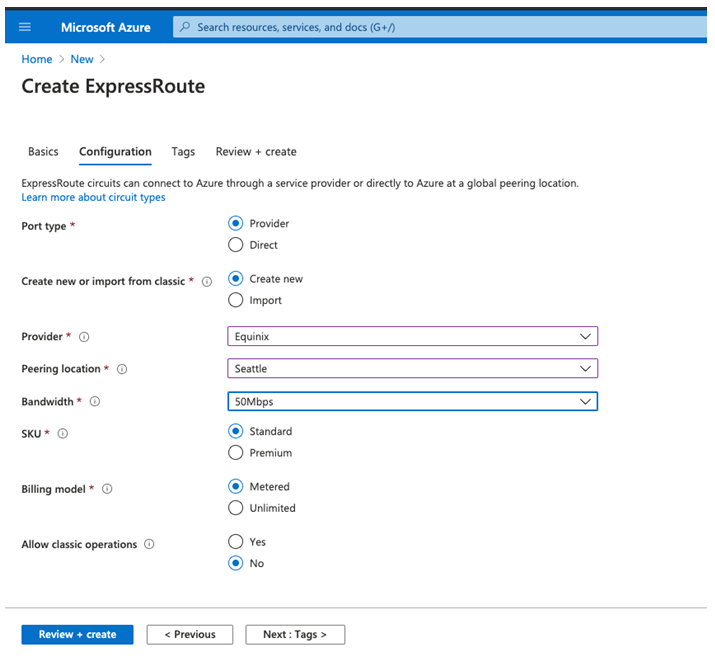
Task: Pick Unlimited billing model
Action: click(x=236, y=508)
